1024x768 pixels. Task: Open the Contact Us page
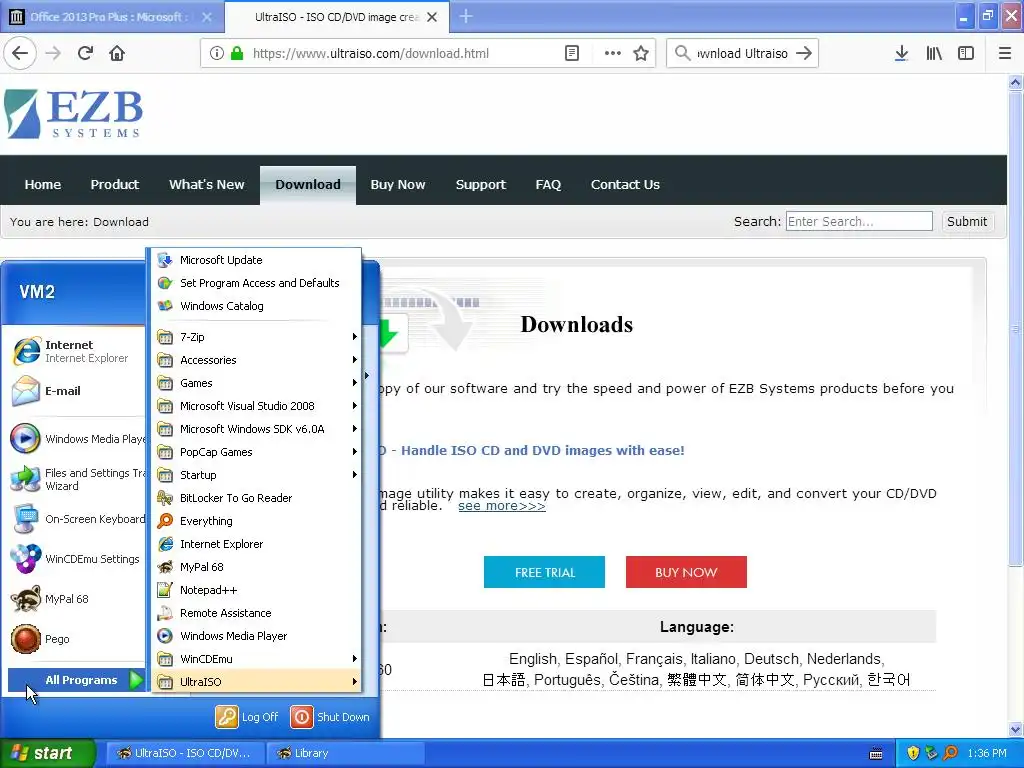tap(625, 185)
